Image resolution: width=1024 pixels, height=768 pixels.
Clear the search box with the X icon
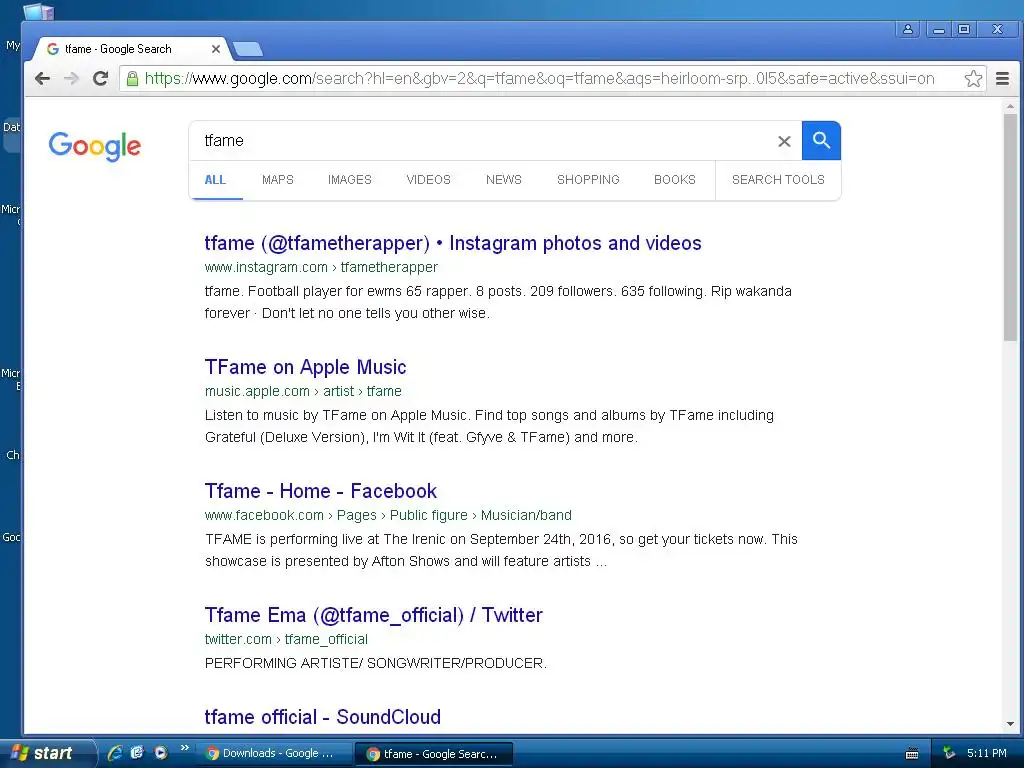click(784, 141)
